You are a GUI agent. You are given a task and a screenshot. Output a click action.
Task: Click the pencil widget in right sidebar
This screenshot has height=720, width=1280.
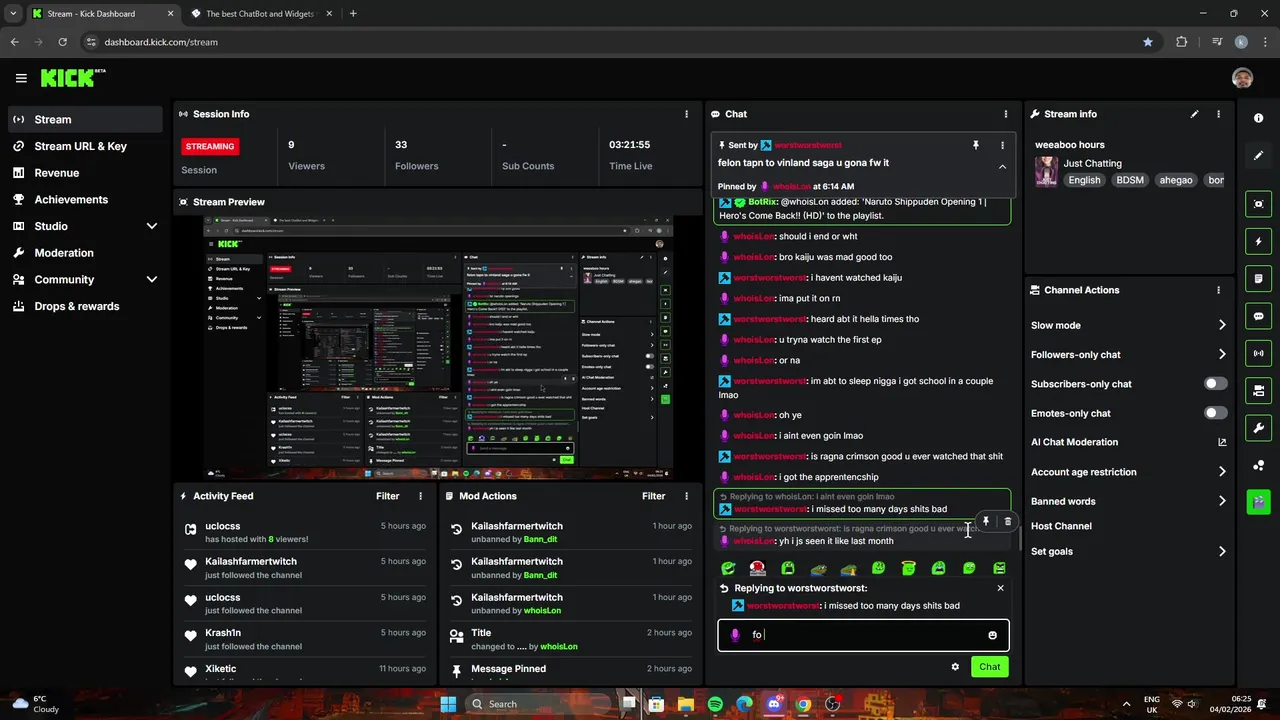click(1258, 155)
